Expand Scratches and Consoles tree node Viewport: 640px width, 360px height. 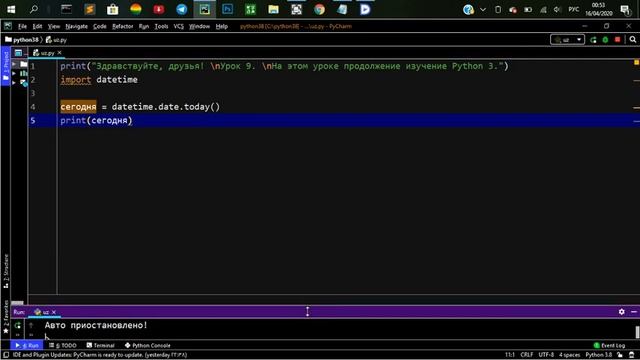(14, 82)
